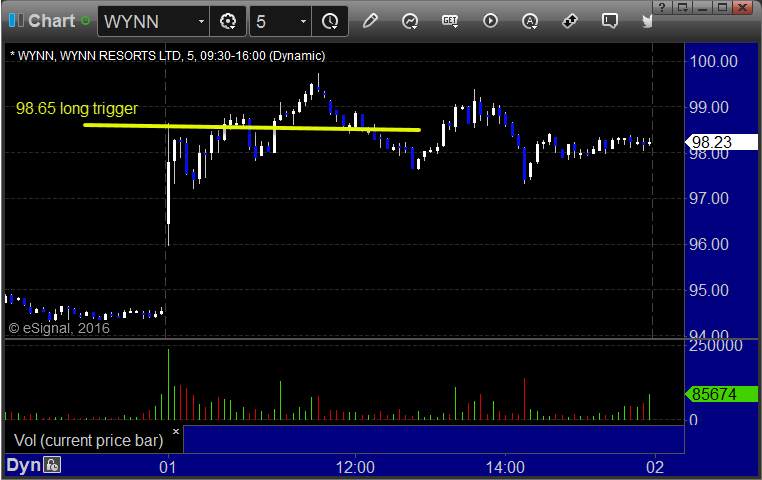Open the alerts 'A' circle icon
The image size is (762, 480).
530,21
